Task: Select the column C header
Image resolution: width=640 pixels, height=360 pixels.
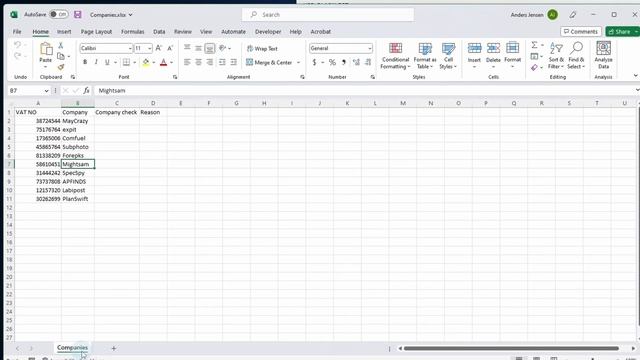Action: pos(117,103)
